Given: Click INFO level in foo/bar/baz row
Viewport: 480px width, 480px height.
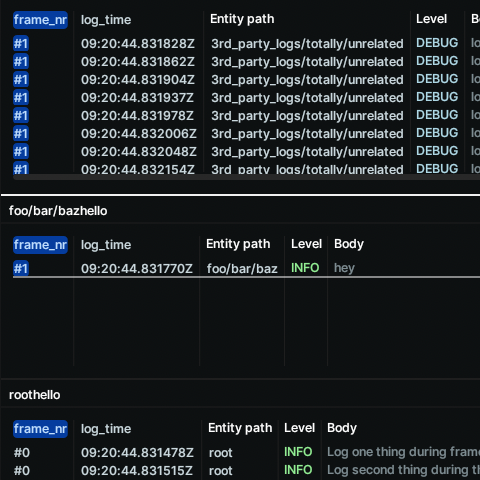Looking at the screenshot, I should click(x=305, y=268).
